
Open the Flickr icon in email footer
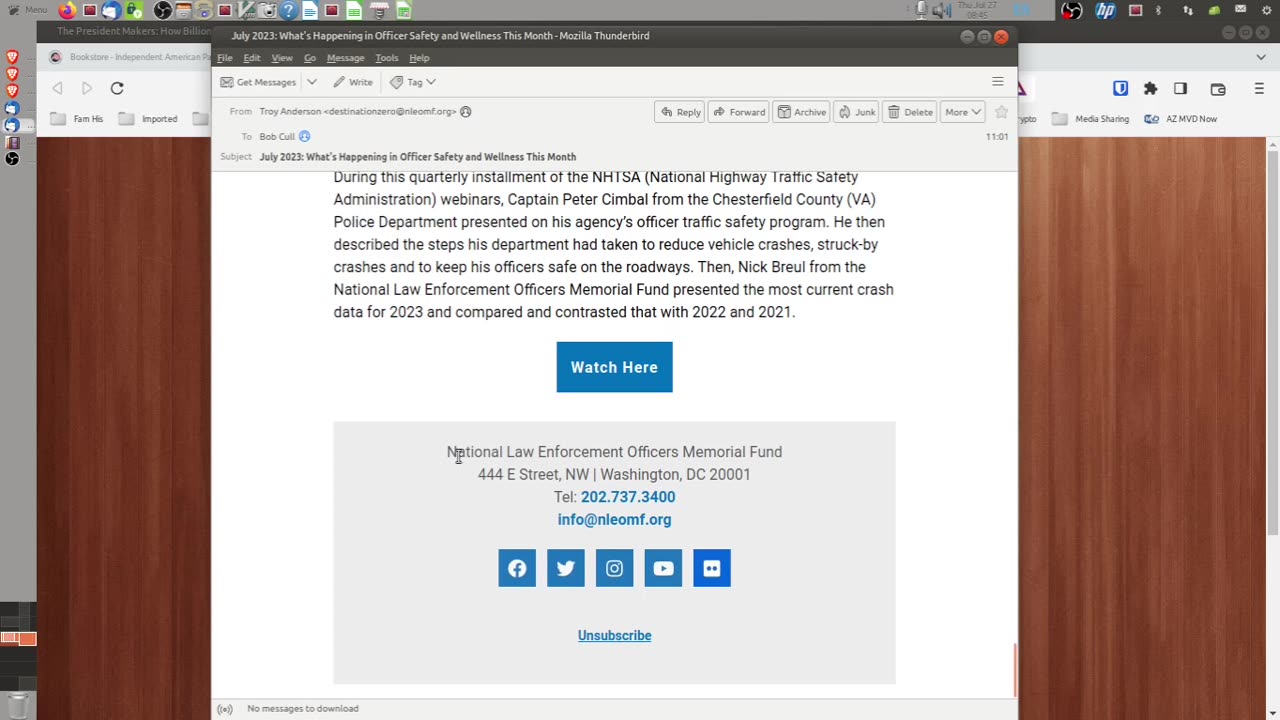(x=712, y=568)
